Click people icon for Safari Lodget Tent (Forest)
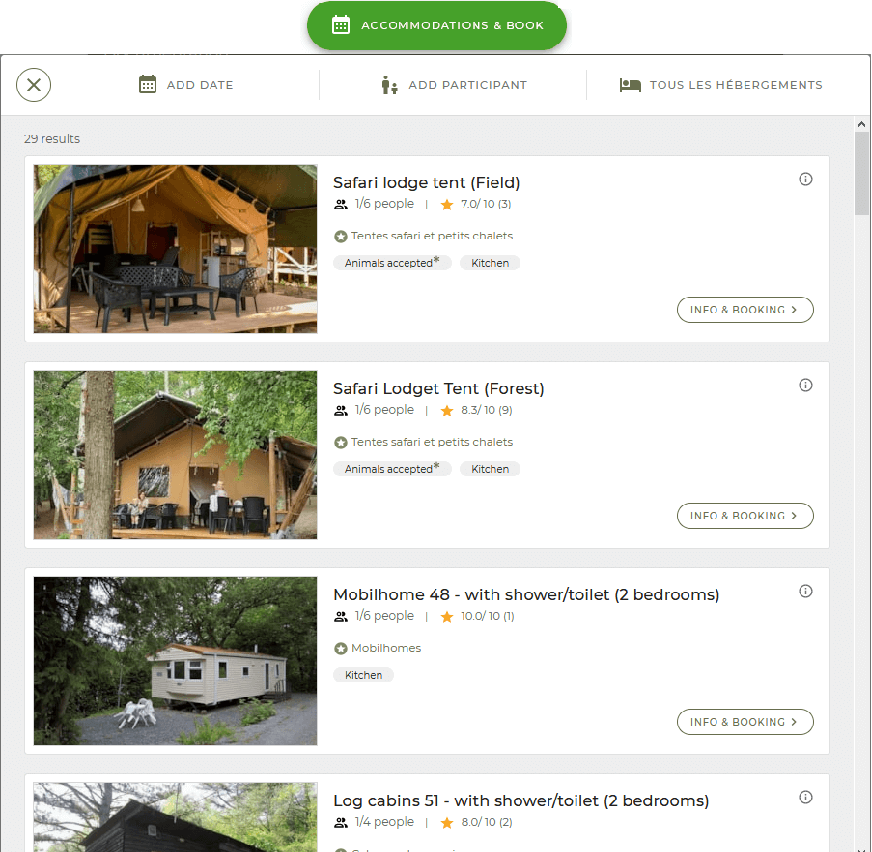This screenshot has height=852, width=872. (340, 410)
